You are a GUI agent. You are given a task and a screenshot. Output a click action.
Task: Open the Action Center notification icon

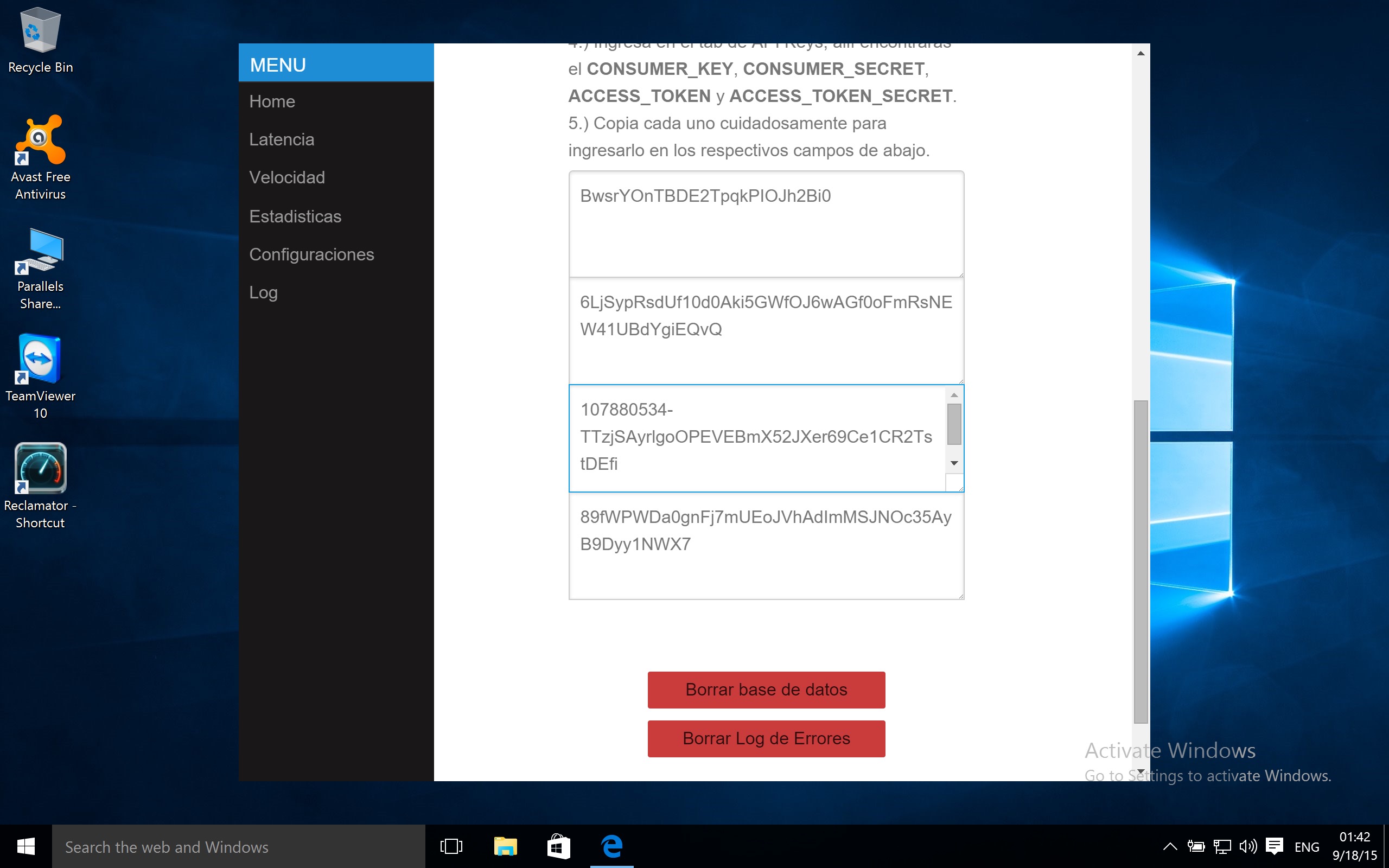pyautogui.click(x=1274, y=846)
